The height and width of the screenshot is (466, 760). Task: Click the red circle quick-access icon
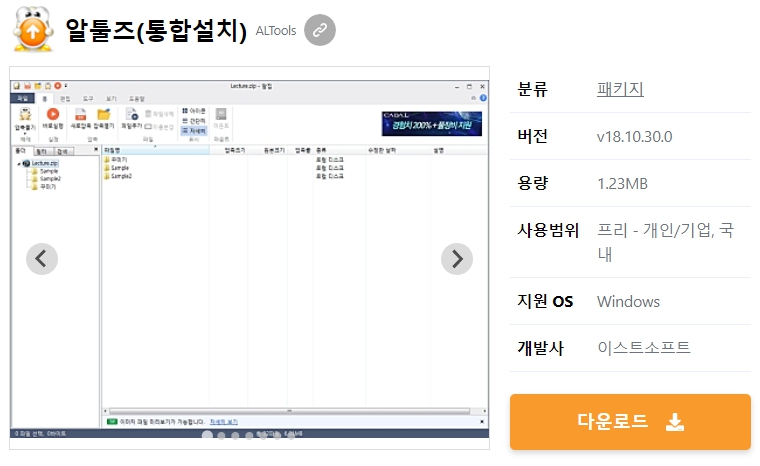click(58, 86)
